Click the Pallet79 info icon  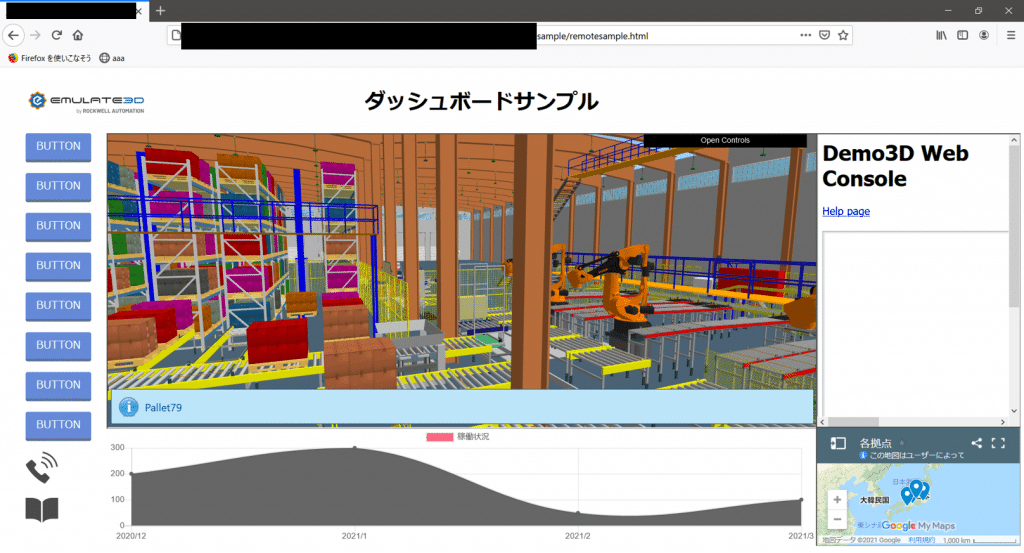129,407
